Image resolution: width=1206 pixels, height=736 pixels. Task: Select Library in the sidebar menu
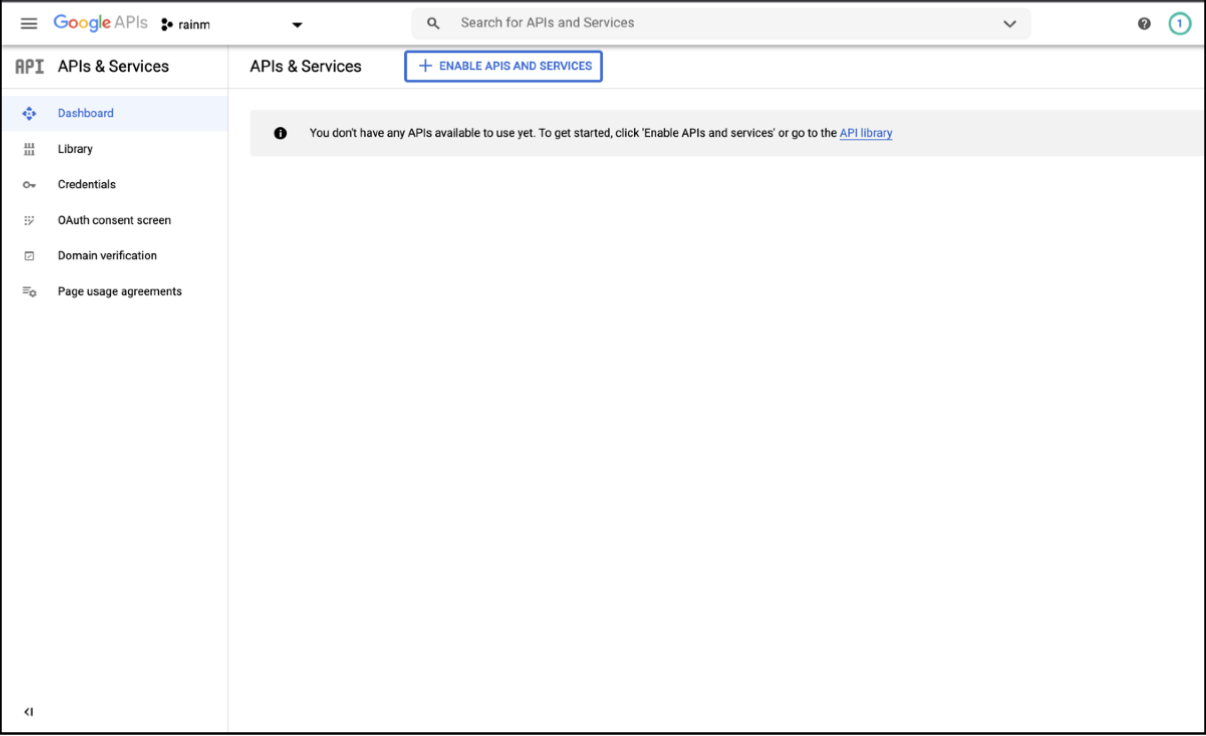point(75,149)
